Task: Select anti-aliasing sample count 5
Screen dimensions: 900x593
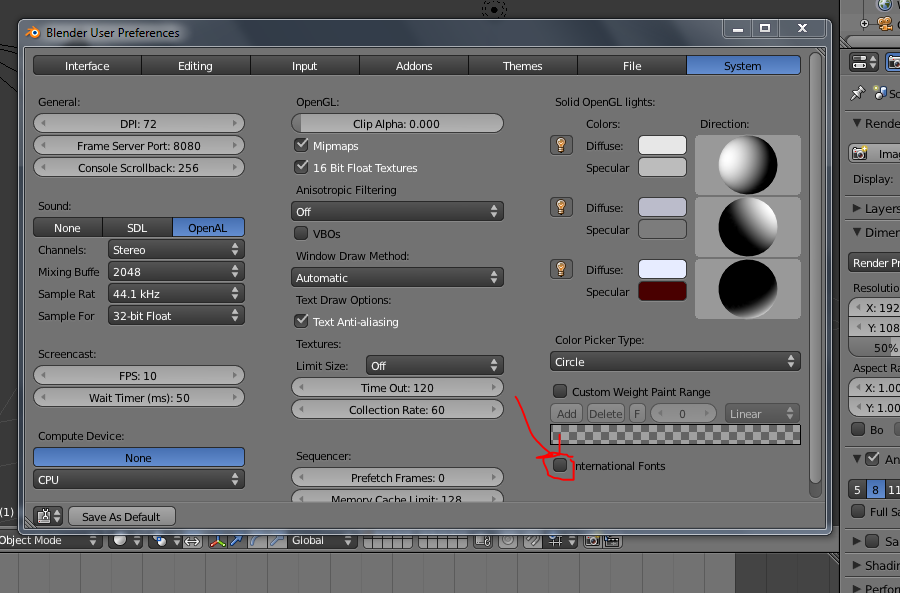Action: (x=857, y=489)
